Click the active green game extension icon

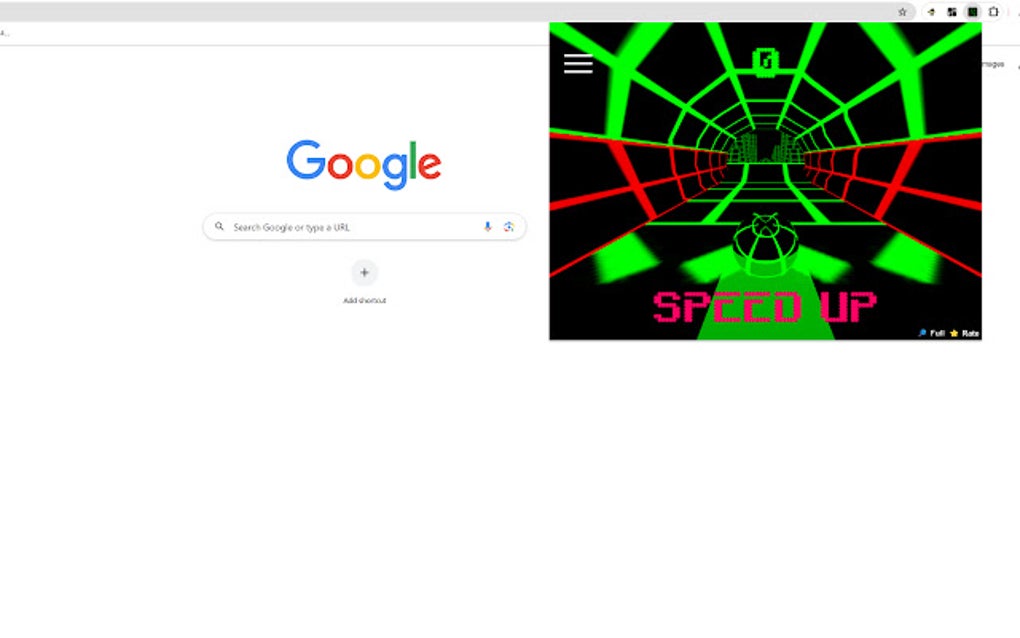973,12
